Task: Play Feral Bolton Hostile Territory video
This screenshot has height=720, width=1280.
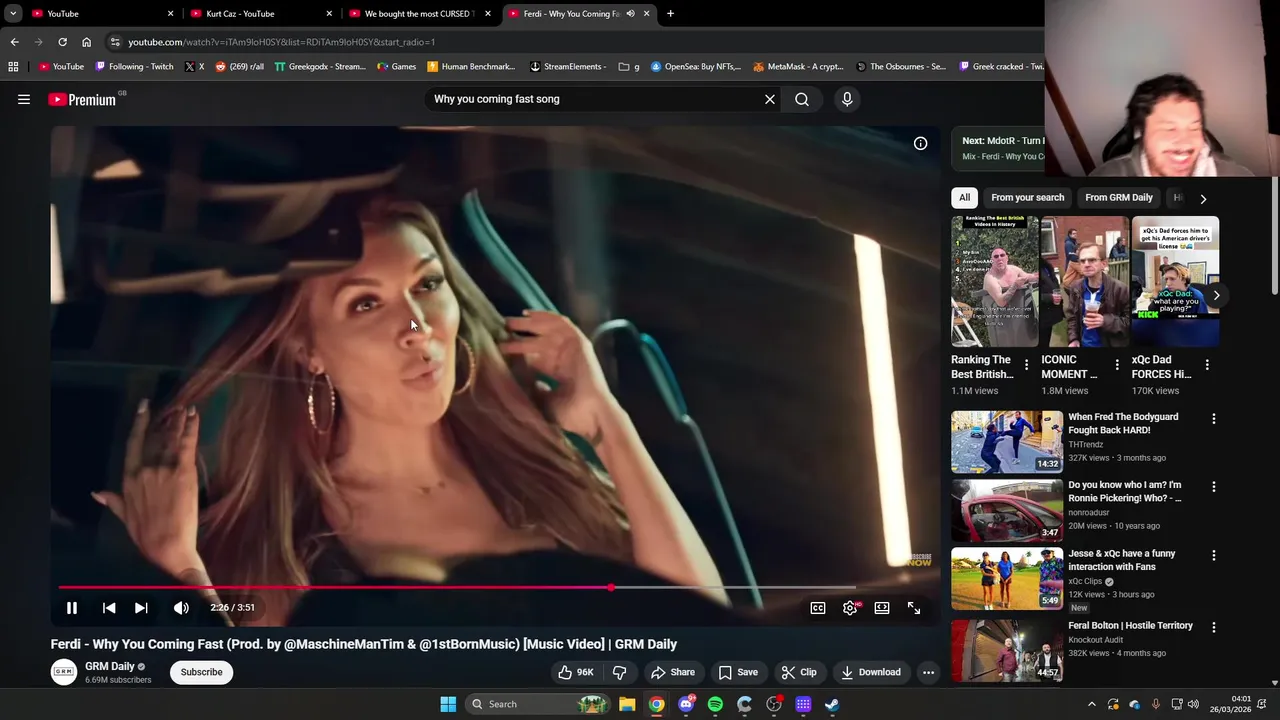Action: tap(1007, 650)
